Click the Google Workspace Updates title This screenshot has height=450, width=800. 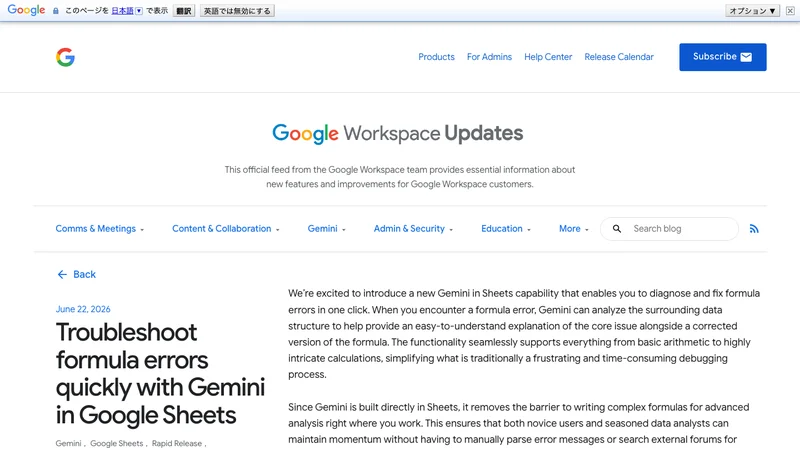tap(397, 134)
